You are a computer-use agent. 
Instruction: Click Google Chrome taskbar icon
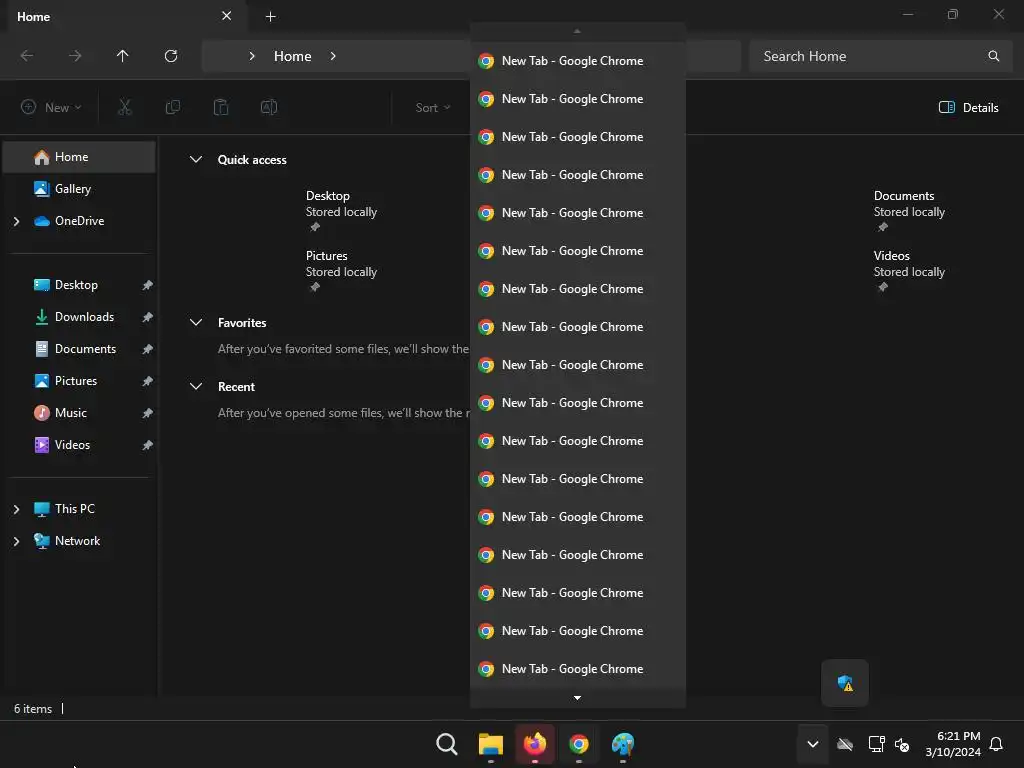579,744
